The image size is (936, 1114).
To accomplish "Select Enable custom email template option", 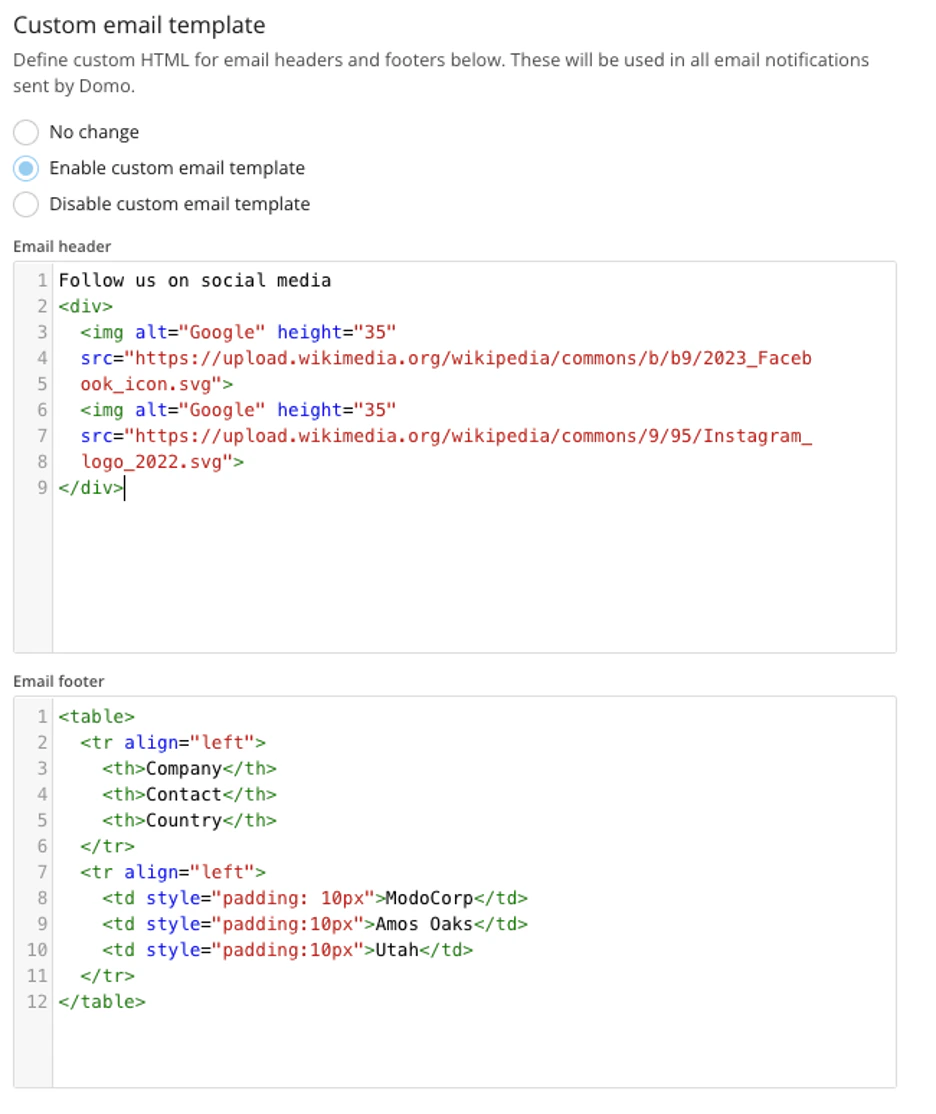I will [x=26, y=168].
